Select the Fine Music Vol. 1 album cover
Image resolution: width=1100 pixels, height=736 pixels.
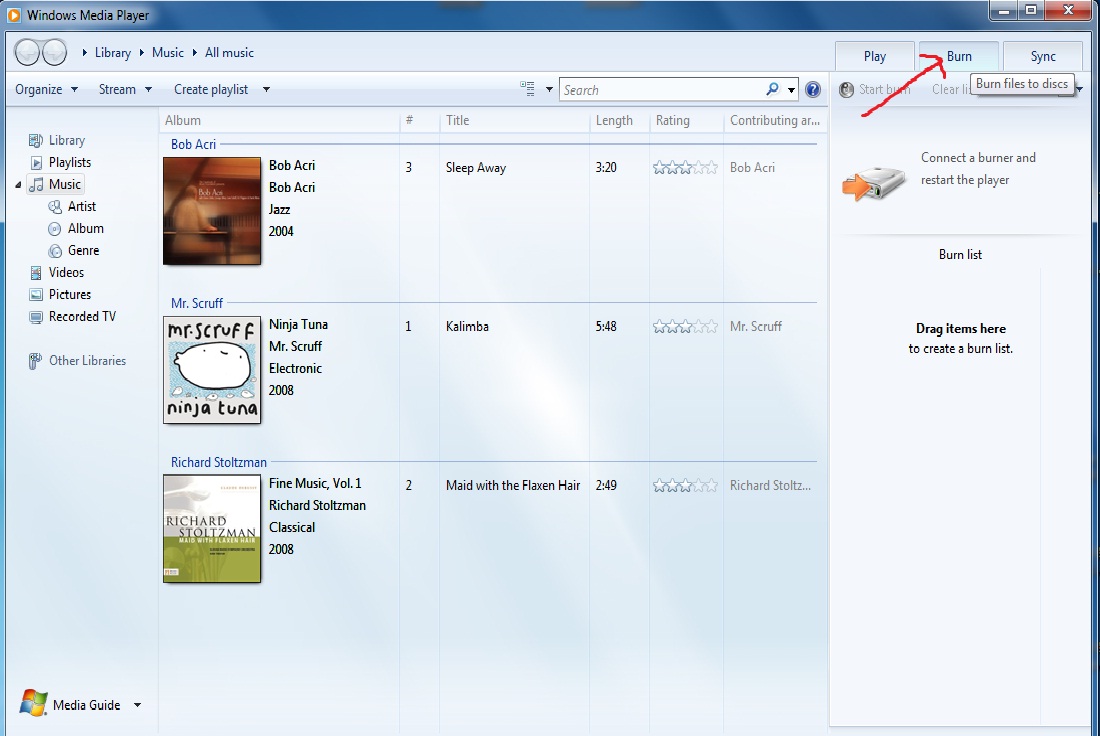point(212,528)
